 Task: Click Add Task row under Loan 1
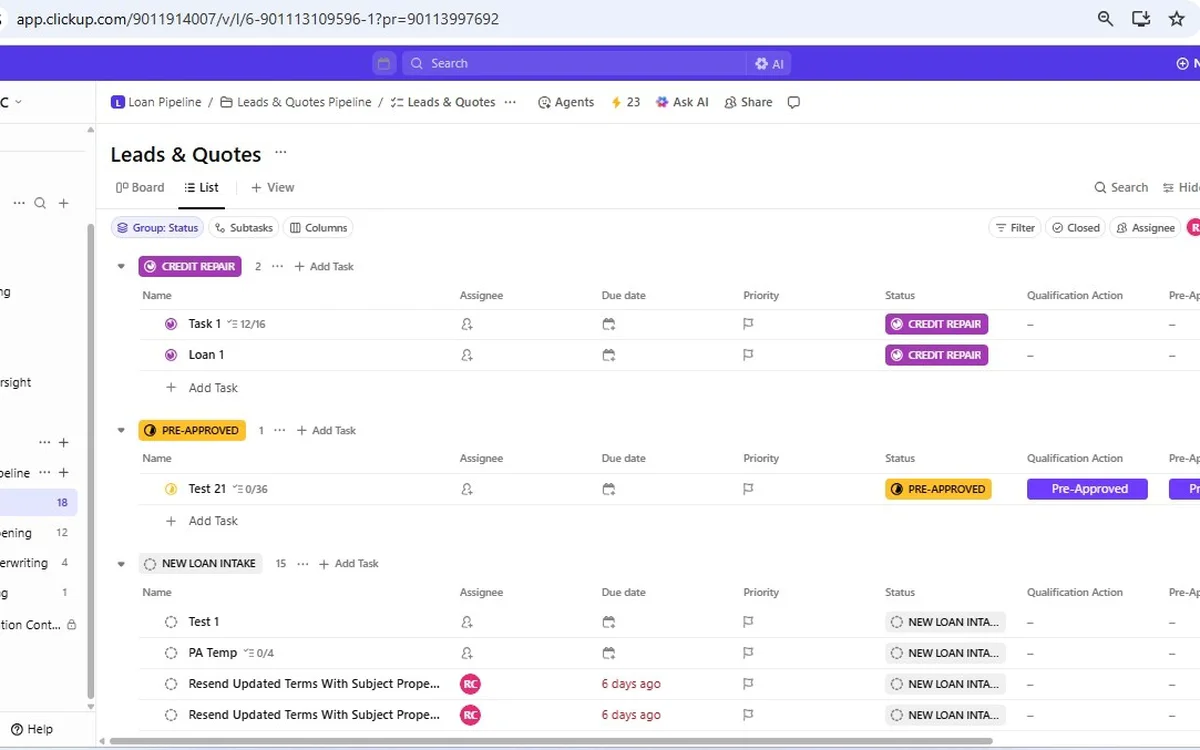203,388
